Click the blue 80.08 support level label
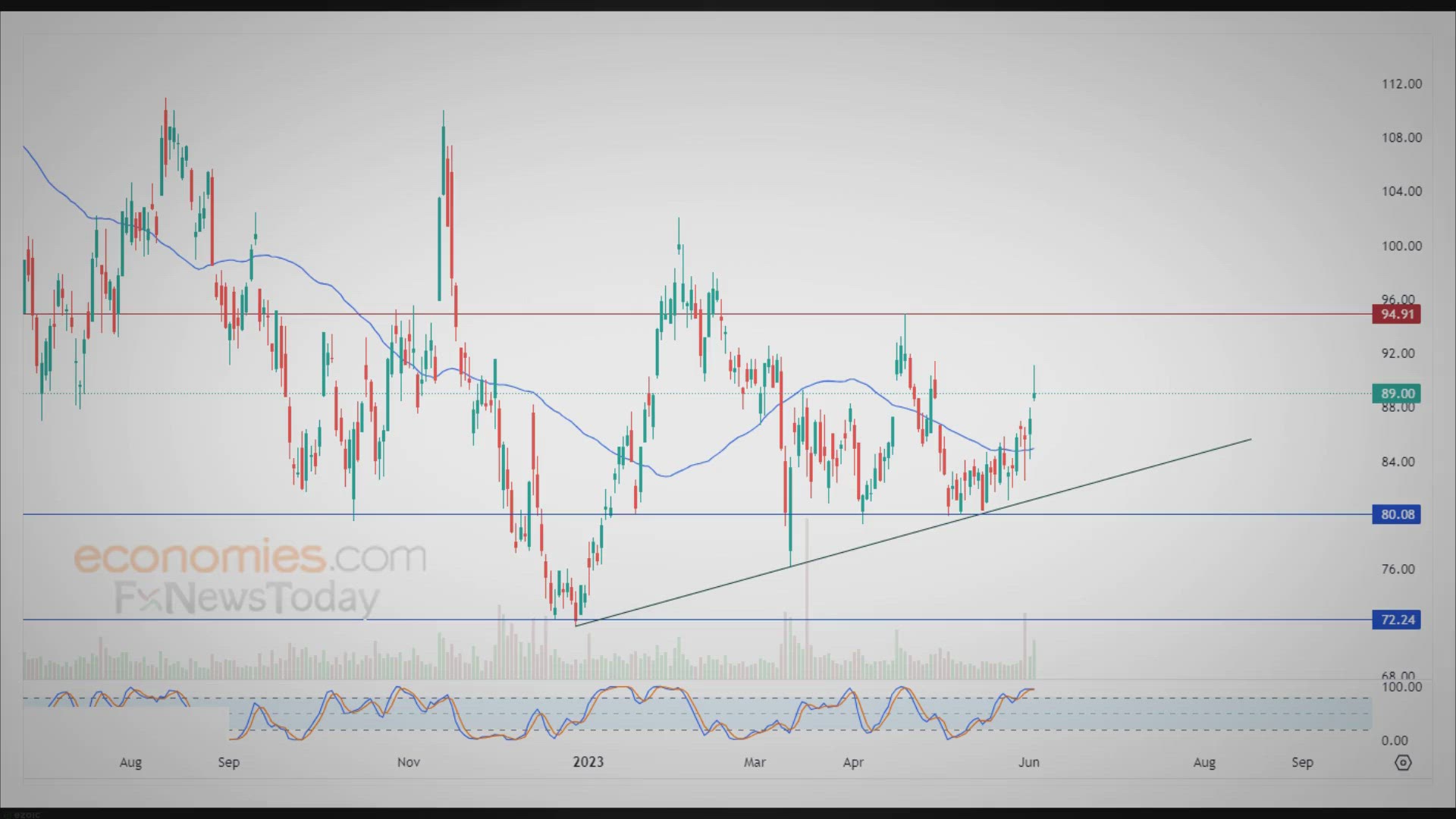Viewport: 1456px width, 819px height. point(1398,514)
